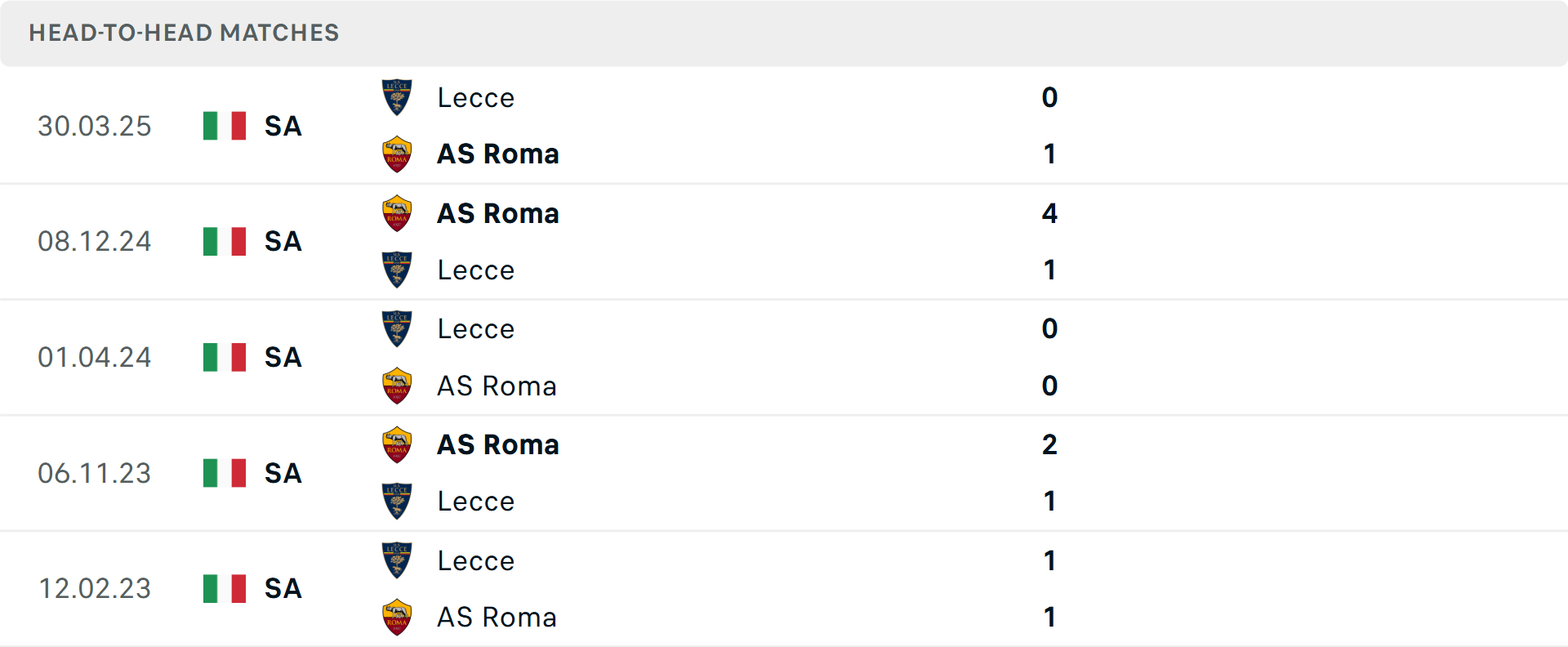
Task: Select AS Roma name in 01.04.24 match
Action: point(497,386)
